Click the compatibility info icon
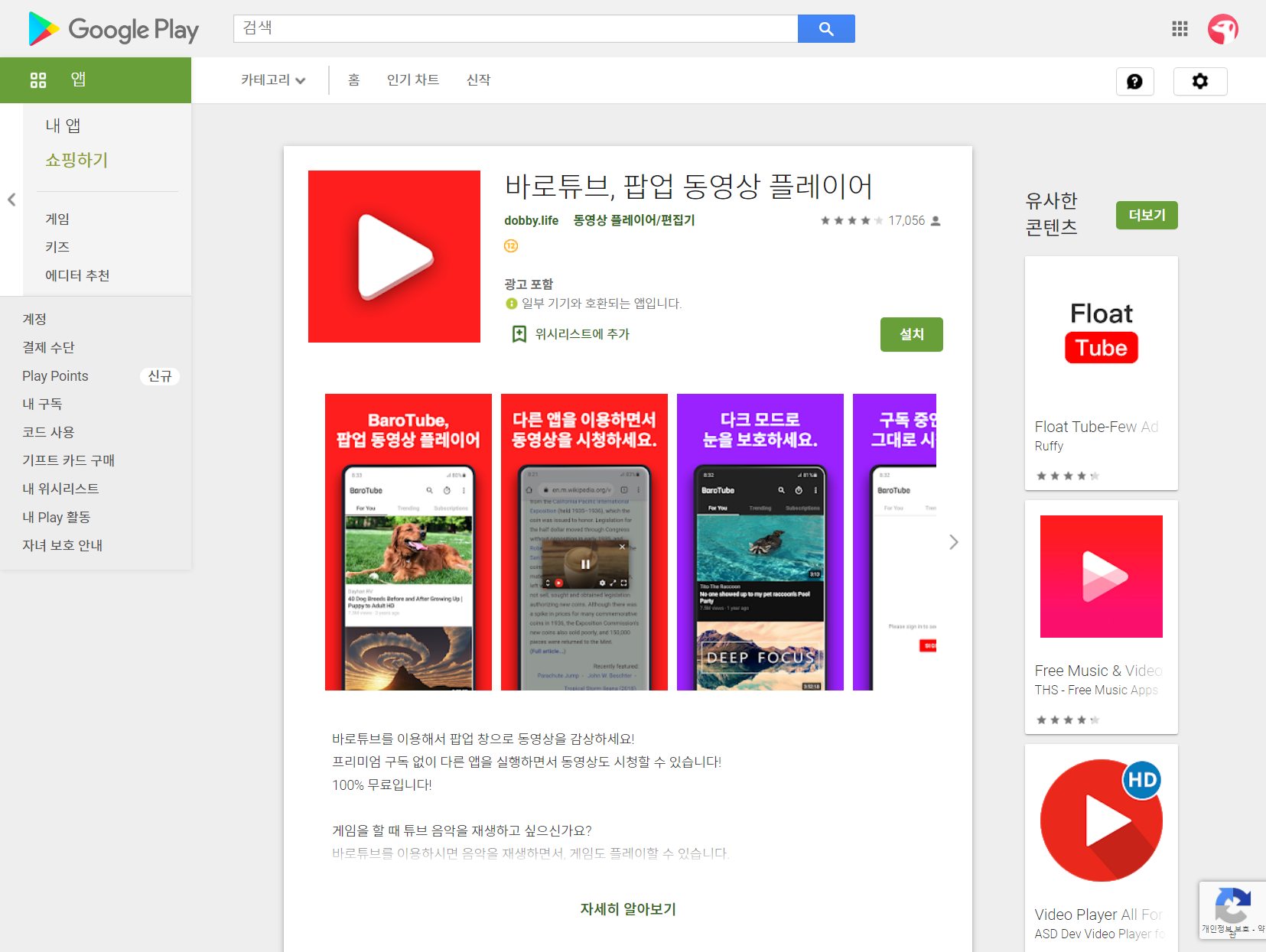Viewport: 1266px width, 952px height. pyautogui.click(x=512, y=304)
